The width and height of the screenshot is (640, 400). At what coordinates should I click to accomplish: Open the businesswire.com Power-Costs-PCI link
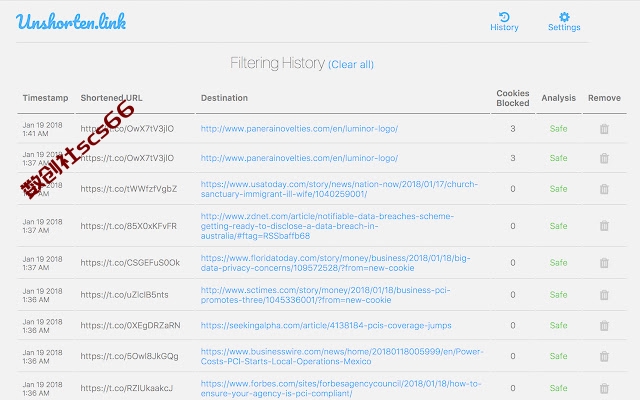(x=342, y=356)
